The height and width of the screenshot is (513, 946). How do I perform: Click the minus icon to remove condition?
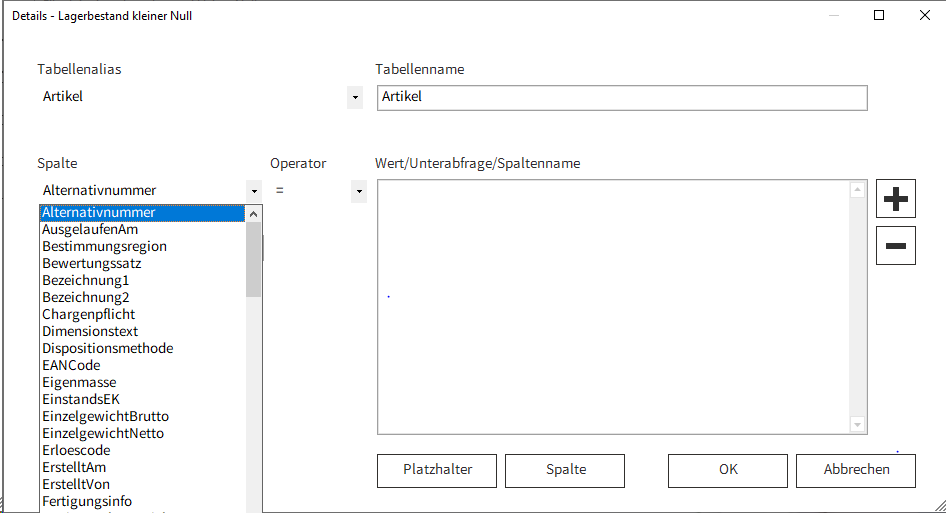tap(895, 246)
